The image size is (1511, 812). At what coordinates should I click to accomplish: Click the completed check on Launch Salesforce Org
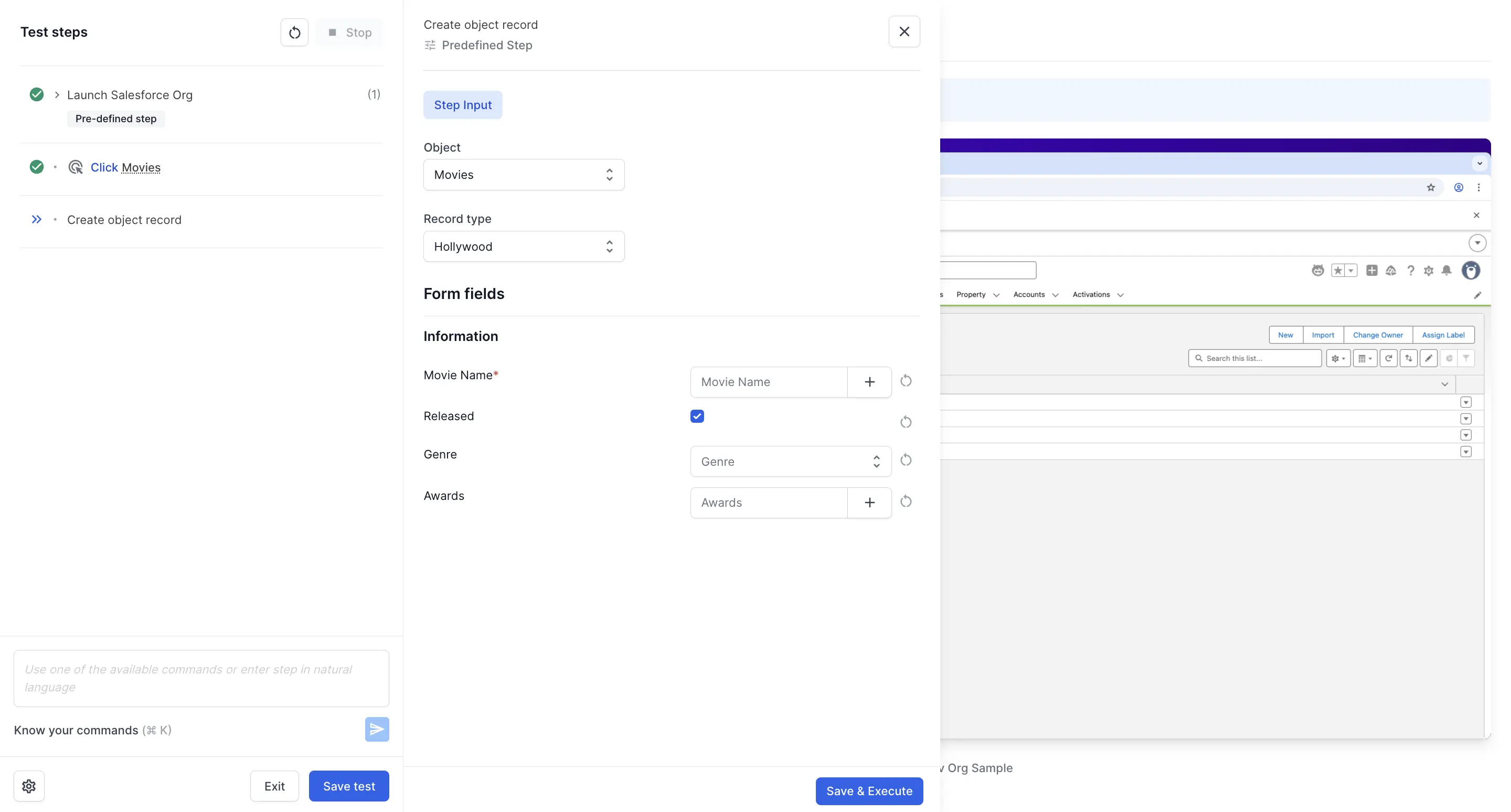[x=36, y=94]
